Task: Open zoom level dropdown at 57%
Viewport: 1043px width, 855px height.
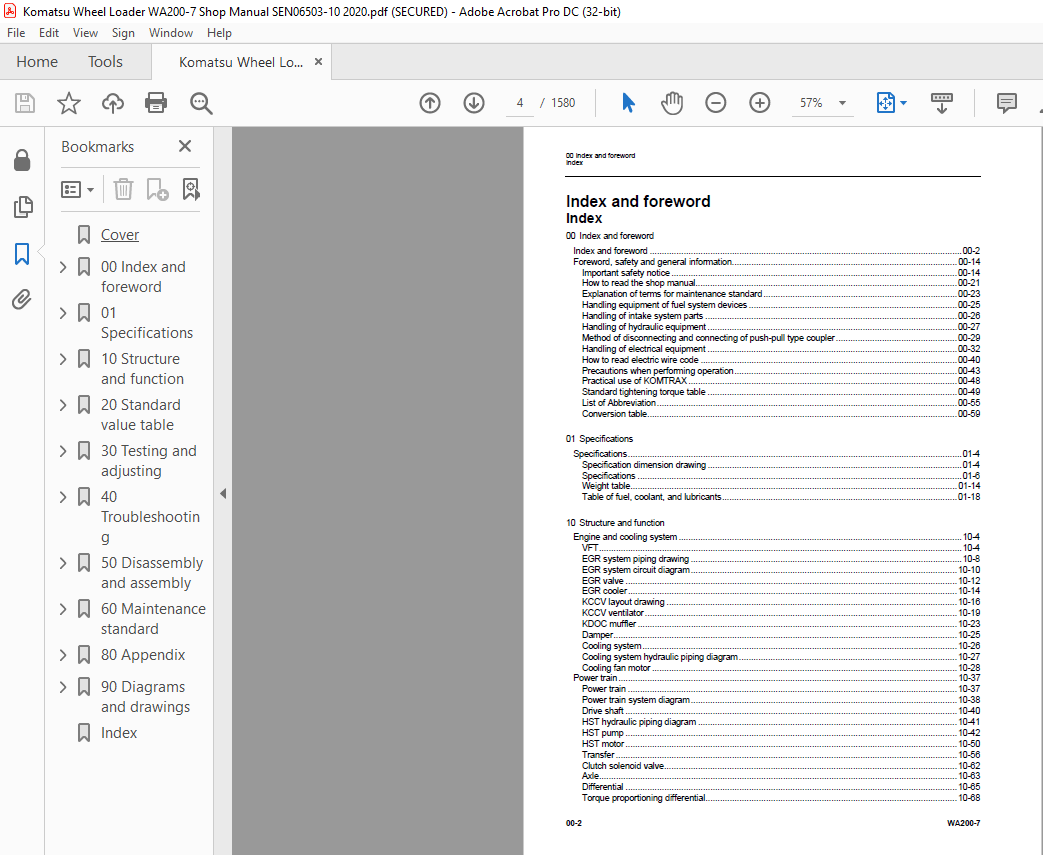Action: coord(842,103)
